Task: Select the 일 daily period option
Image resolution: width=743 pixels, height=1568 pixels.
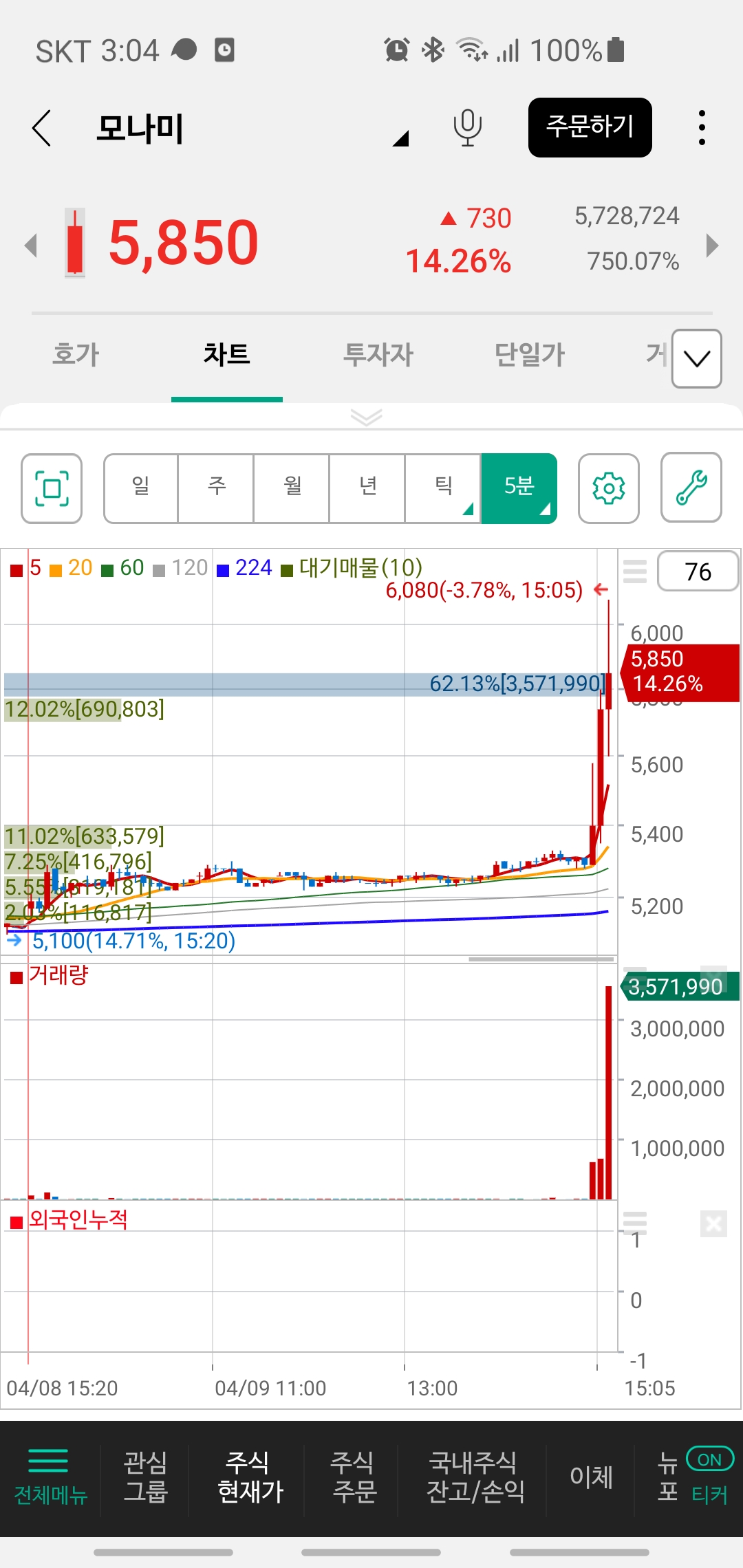Action: coord(141,488)
